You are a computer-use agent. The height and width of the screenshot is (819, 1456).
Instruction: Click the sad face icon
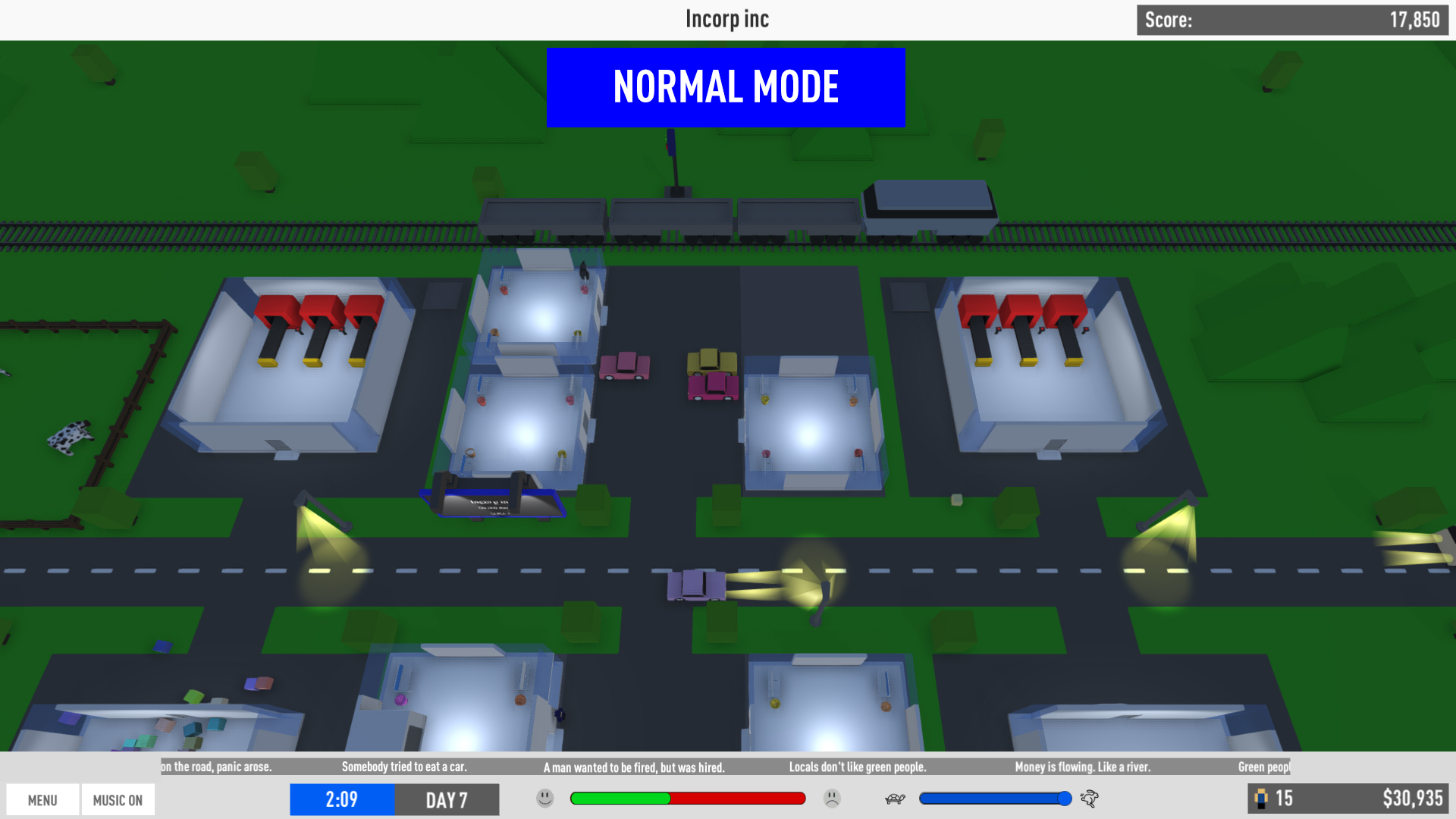[831, 799]
